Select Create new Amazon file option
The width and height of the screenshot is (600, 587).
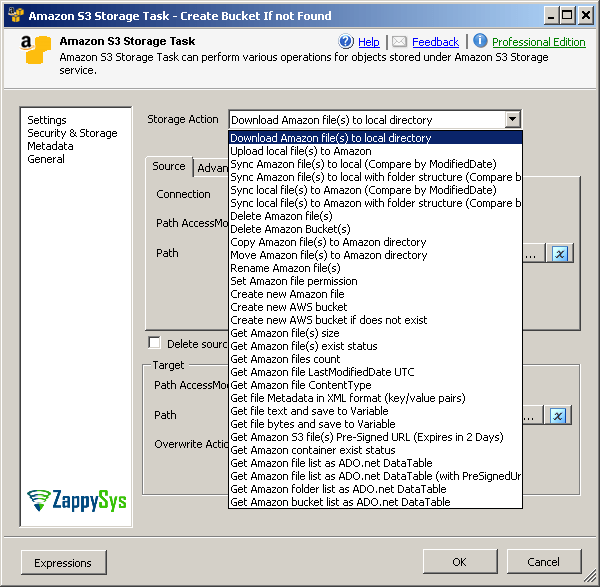click(x=375, y=294)
